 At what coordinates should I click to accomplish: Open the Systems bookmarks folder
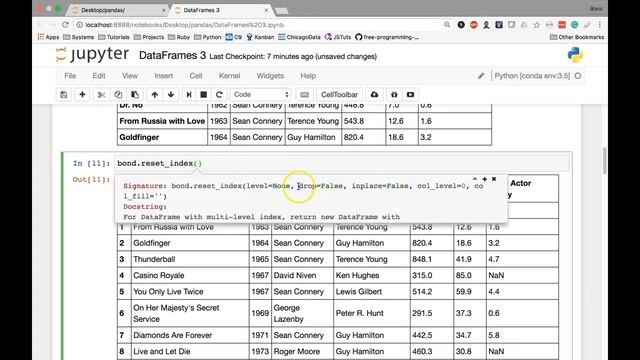click(x=78, y=37)
